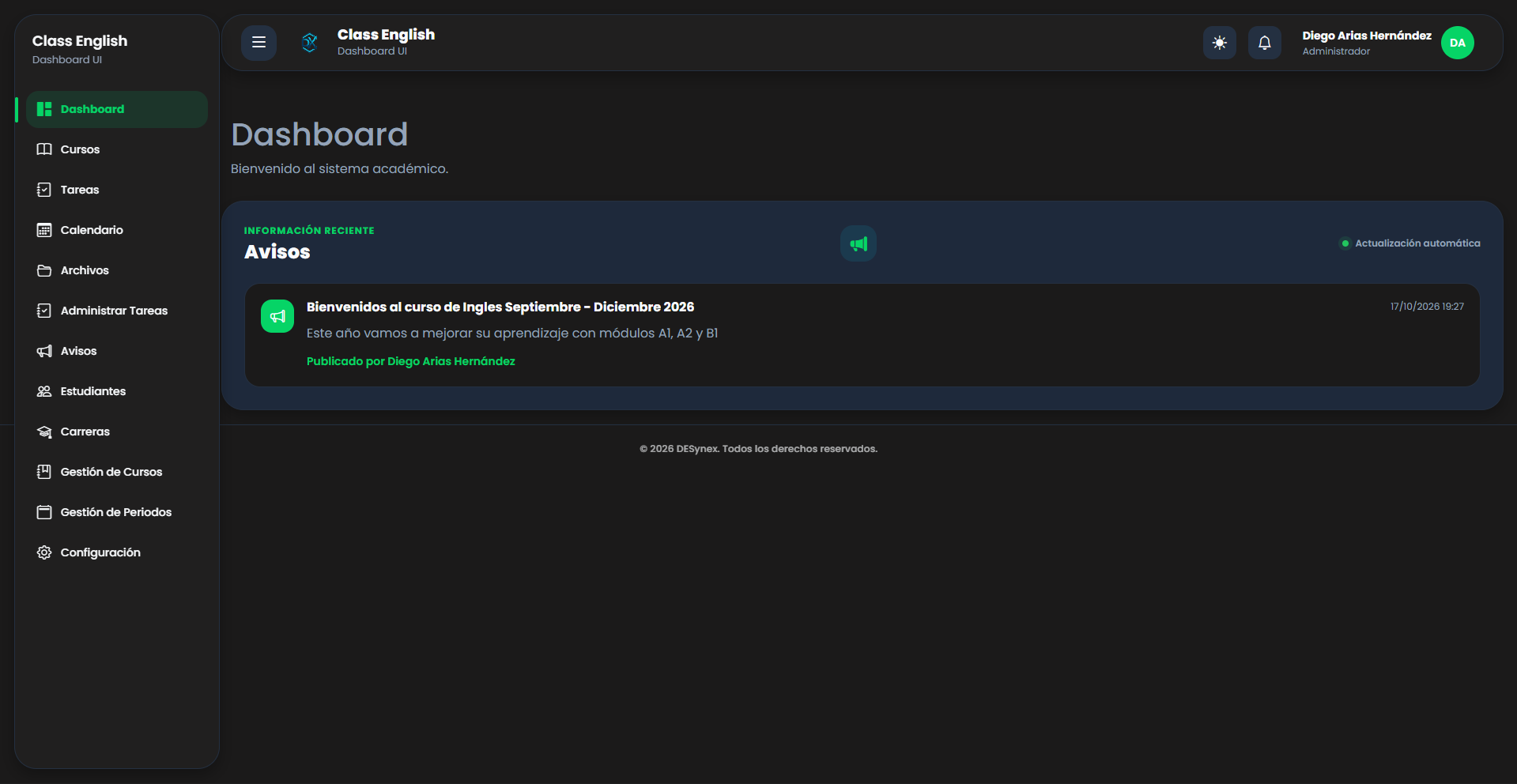Open Estudiantes menu label
Screen dimensions: 1517x784
tap(93, 391)
